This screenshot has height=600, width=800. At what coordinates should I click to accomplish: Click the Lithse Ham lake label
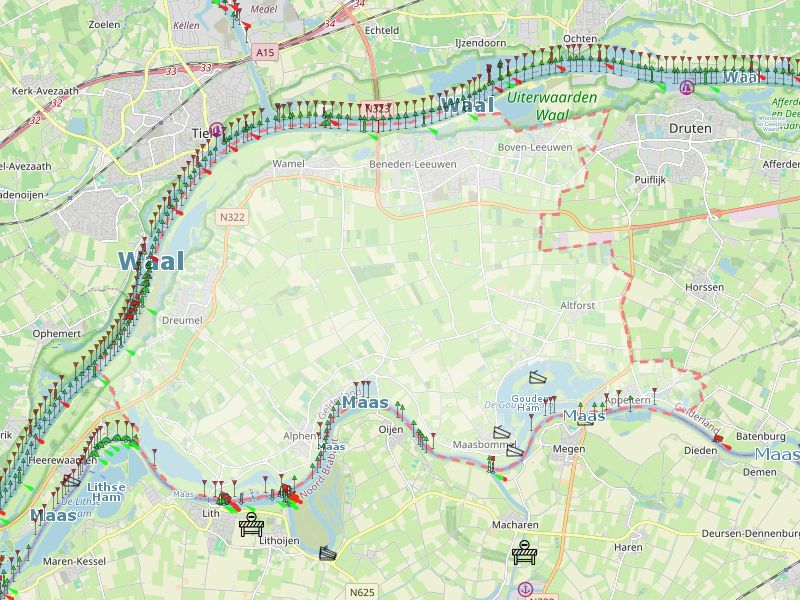point(106,492)
